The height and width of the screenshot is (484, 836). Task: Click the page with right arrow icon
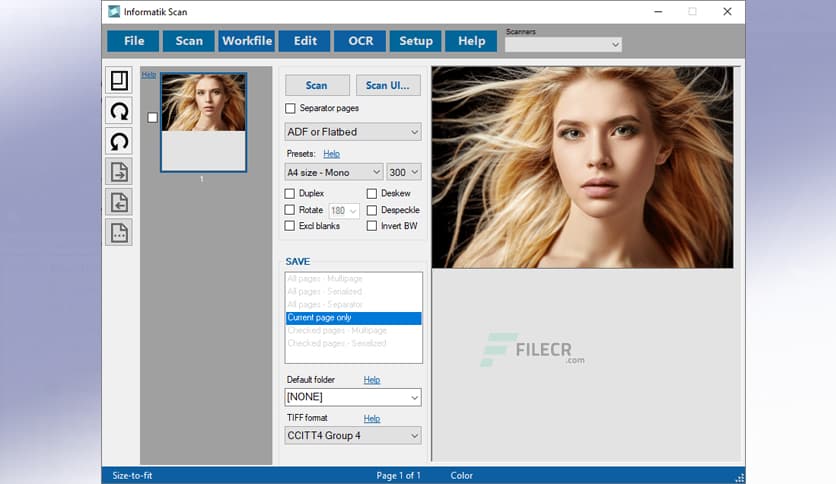tap(119, 171)
